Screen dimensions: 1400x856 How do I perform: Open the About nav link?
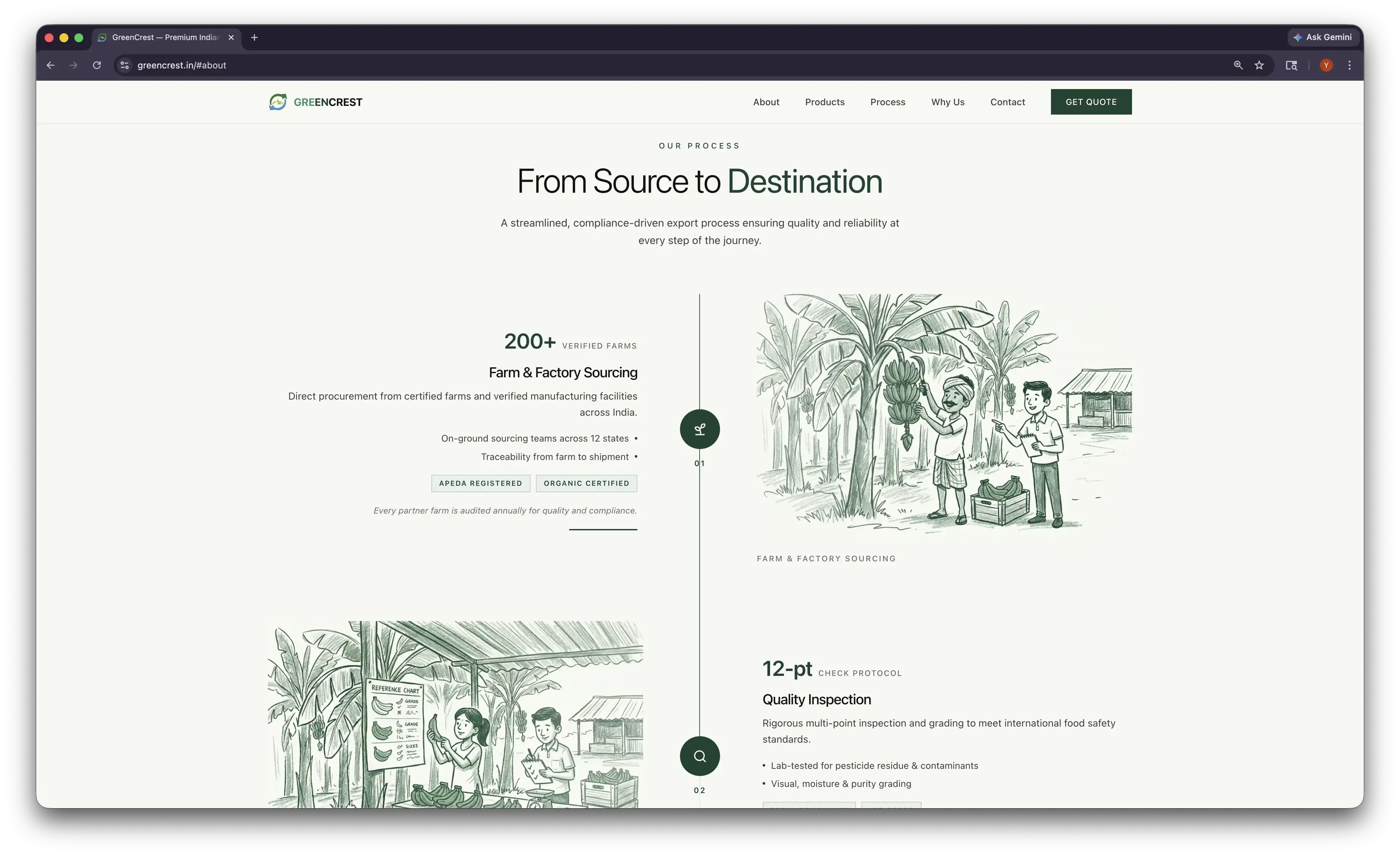pos(766,102)
